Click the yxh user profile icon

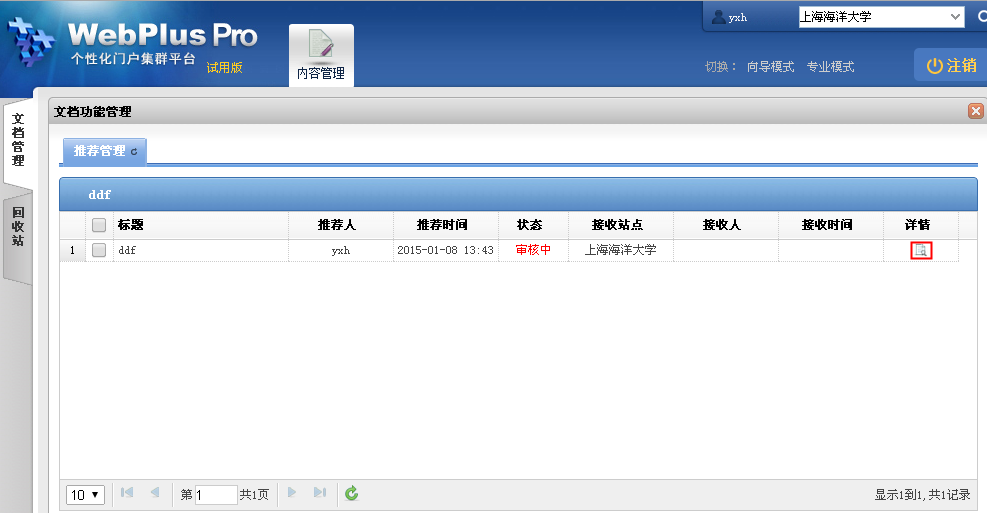click(718, 17)
